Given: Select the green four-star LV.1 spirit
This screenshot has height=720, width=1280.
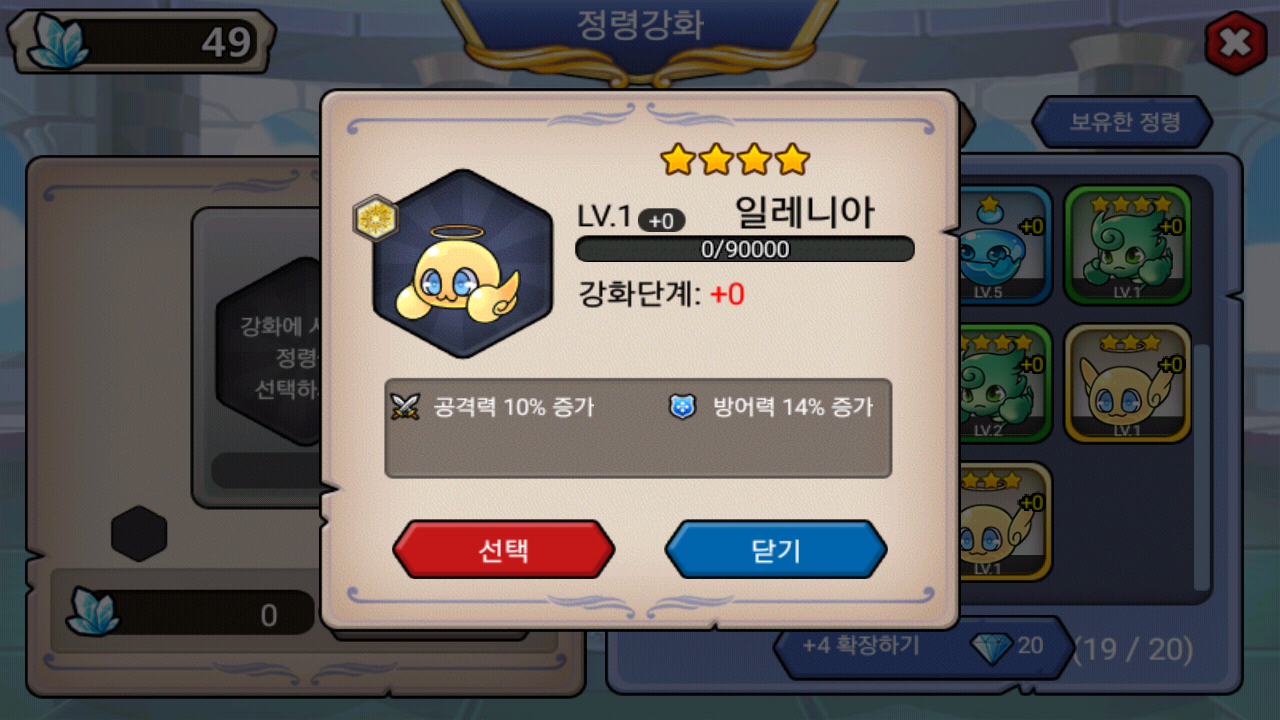Looking at the screenshot, I should point(1127,245).
